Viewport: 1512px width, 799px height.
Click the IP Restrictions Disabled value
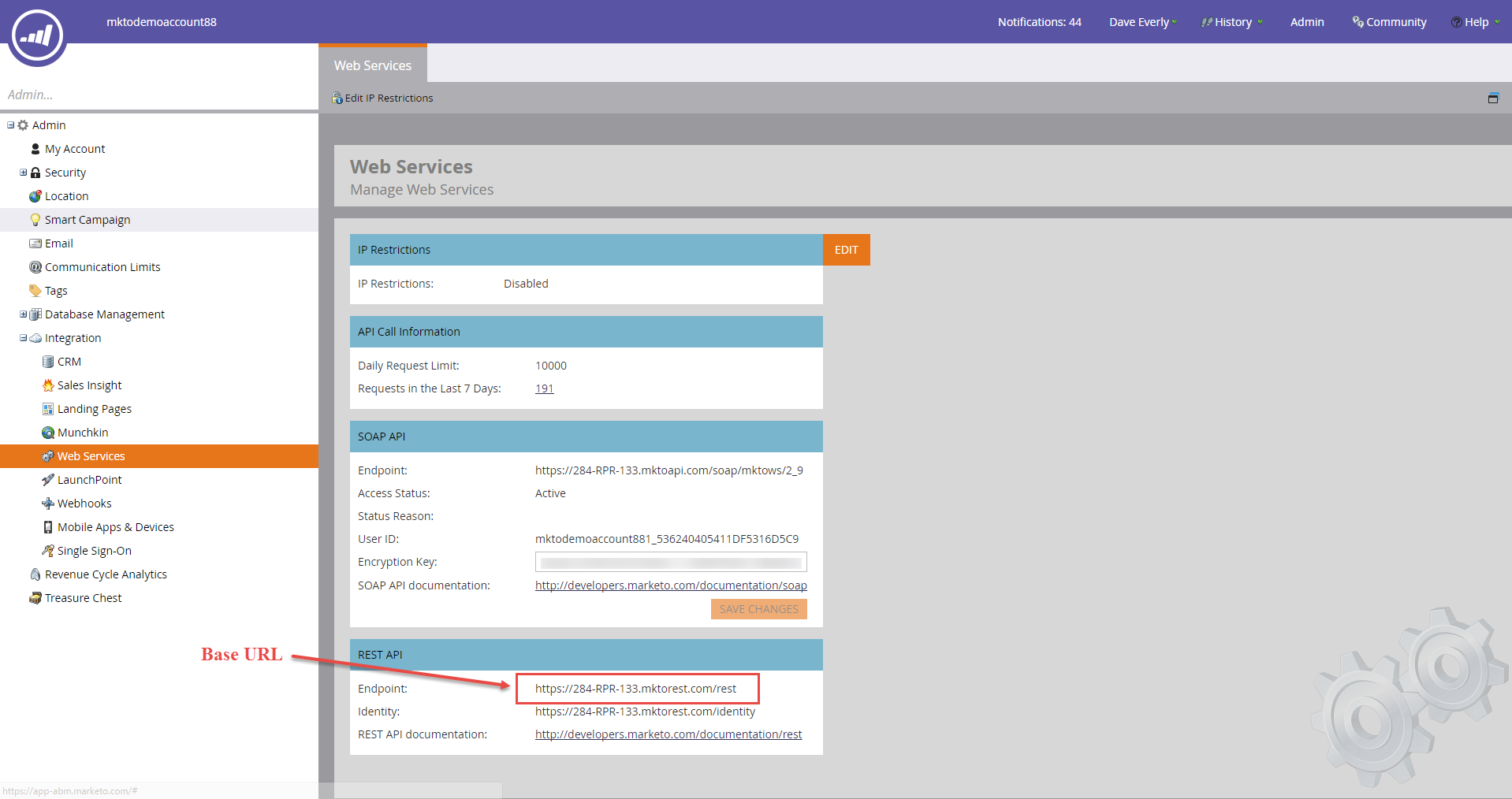pyautogui.click(x=526, y=284)
